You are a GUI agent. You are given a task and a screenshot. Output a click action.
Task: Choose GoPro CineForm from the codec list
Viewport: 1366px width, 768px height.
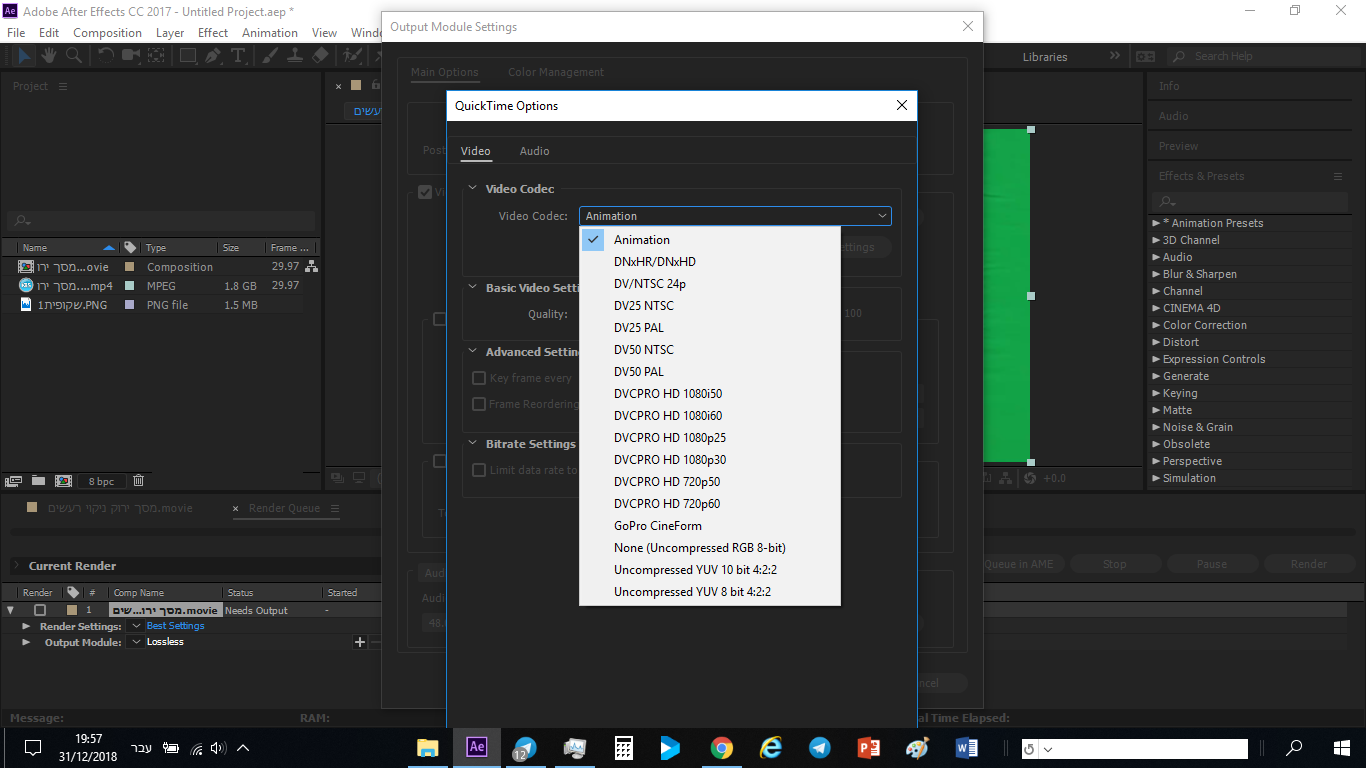[x=657, y=526]
